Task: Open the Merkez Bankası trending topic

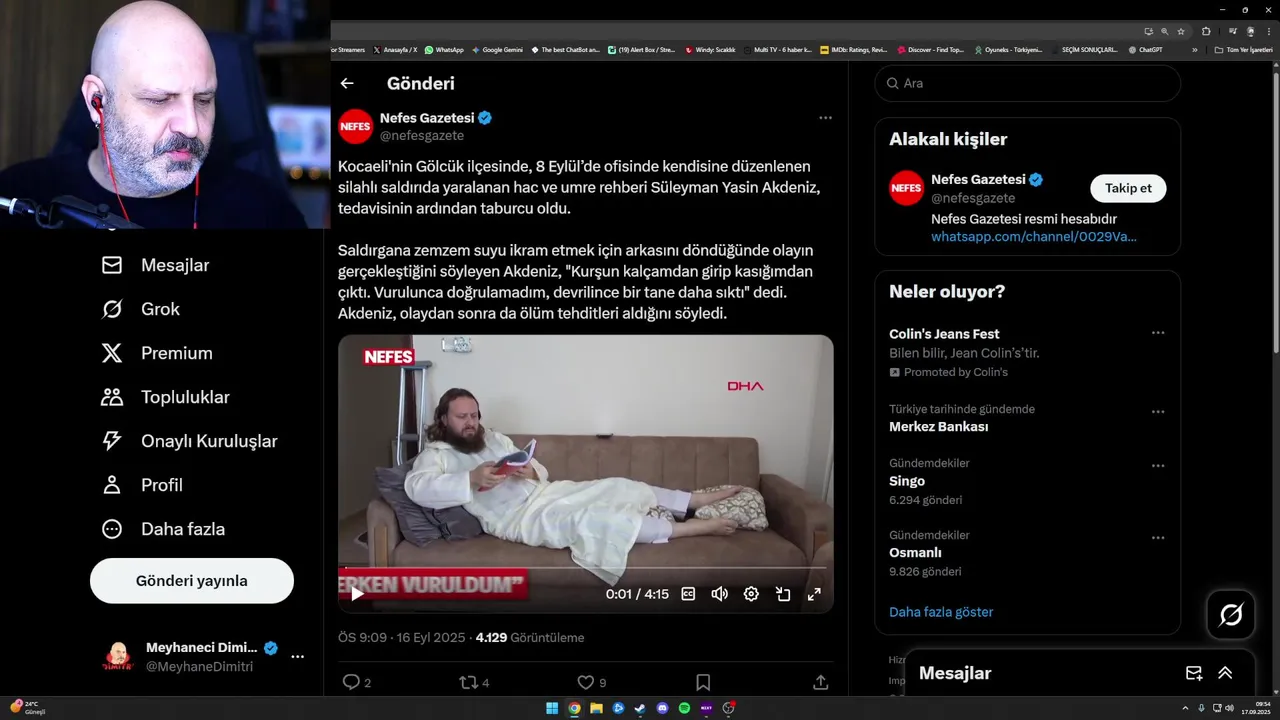Action: point(939,427)
